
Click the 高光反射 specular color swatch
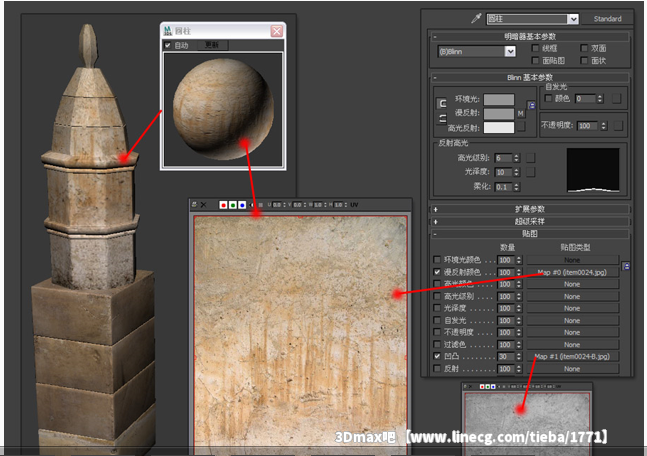(x=499, y=128)
